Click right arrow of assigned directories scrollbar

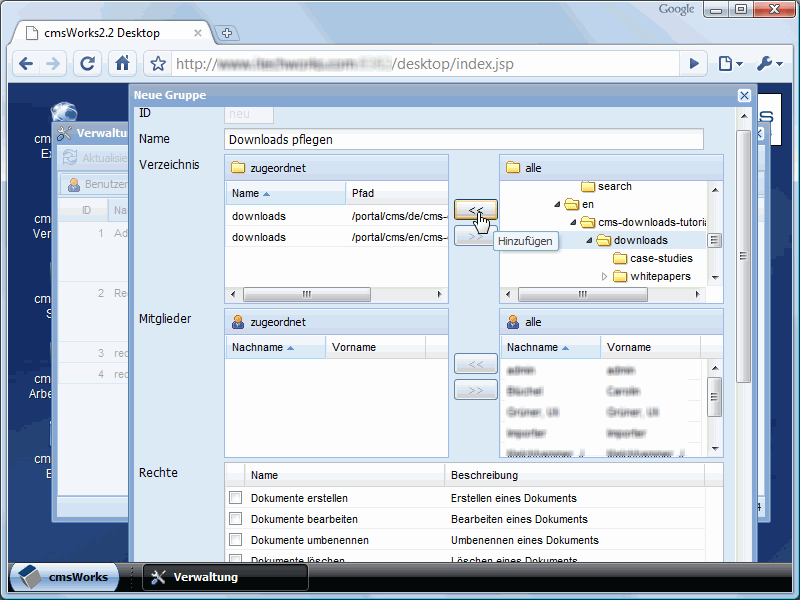[x=439, y=294]
